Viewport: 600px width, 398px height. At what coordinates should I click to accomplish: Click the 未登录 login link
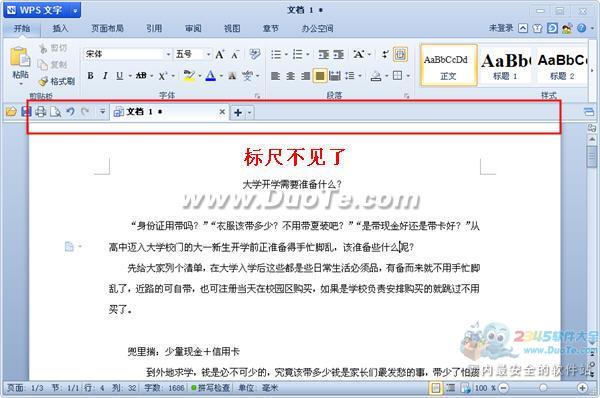pos(501,28)
